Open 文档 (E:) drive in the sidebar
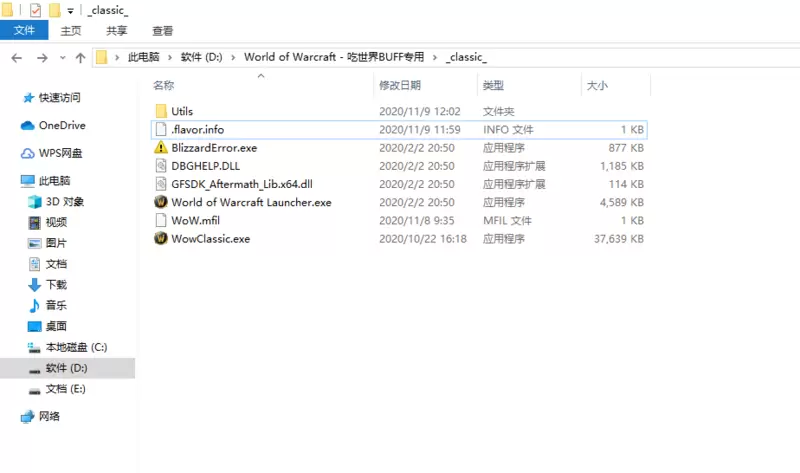The height and width of the screenshot is (473, 800). click(x=65, y=389)
